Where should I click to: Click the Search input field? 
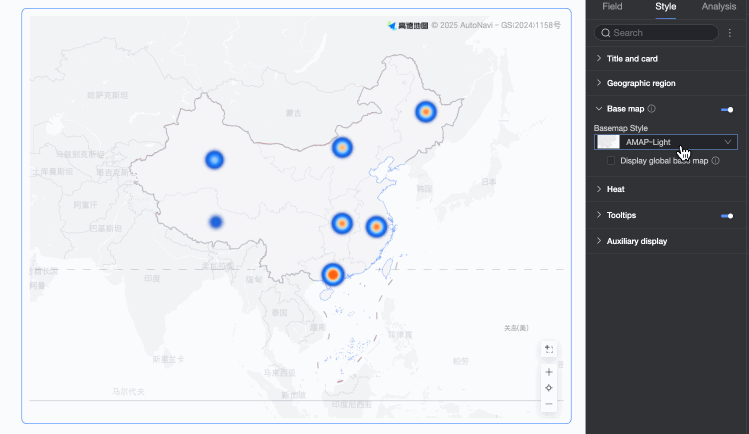(656, 33)
